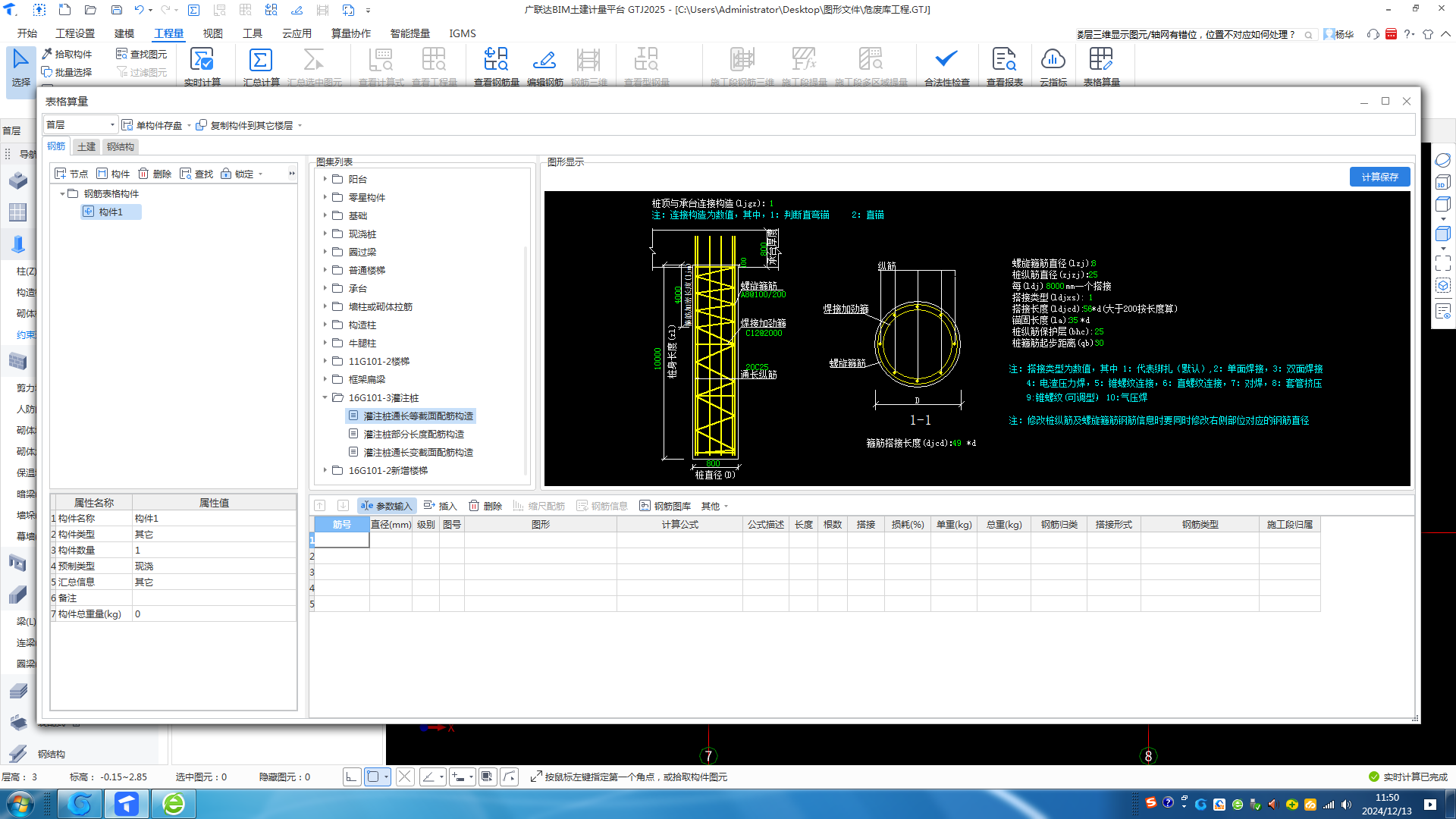Click the 构件名称 value 构件1
1456x819 pixels.
point(214,519)
